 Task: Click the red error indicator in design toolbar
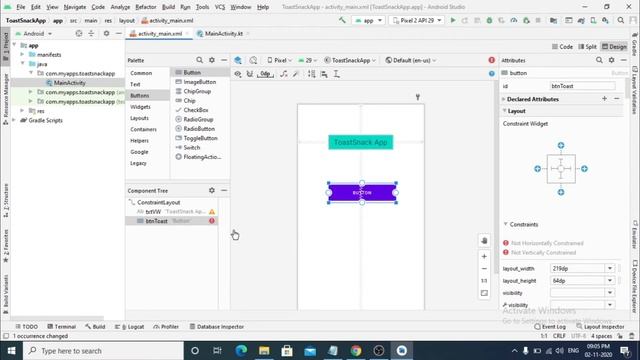[491, 60]
